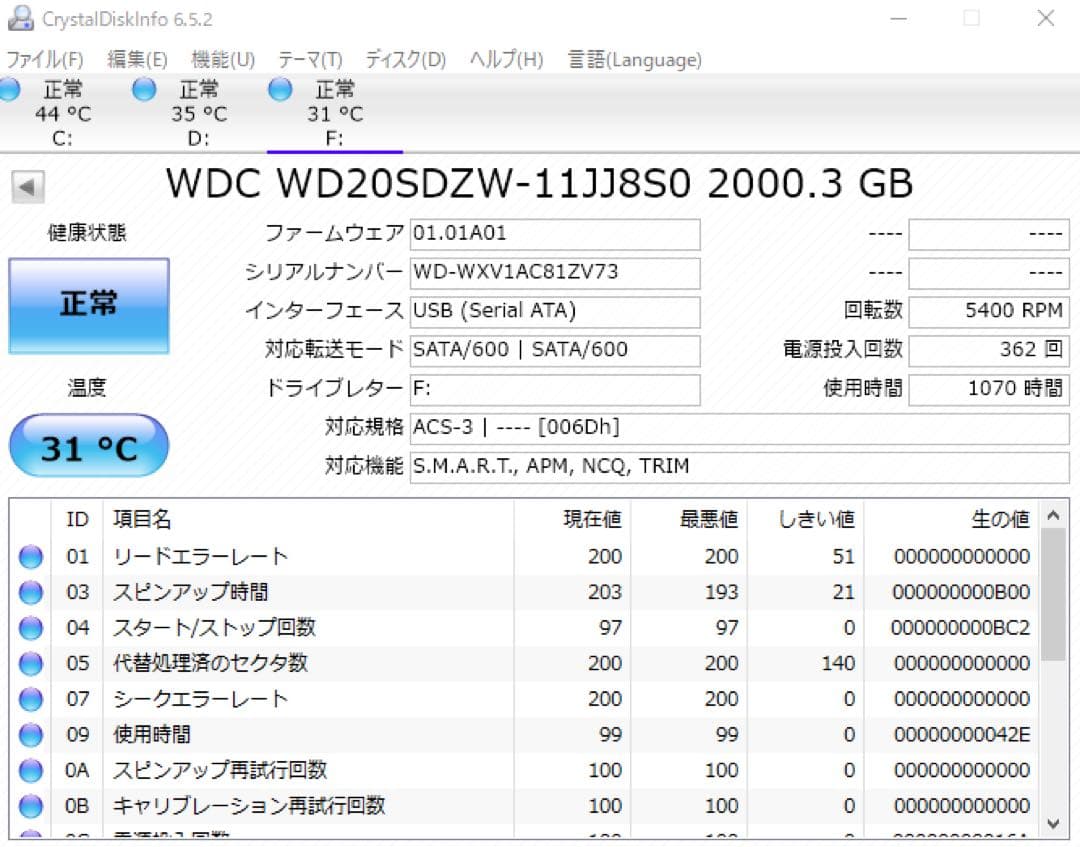Click blue status dot beside シークエラーレート
The height and width of the screenshot is (847, 1080).
click(30, 699)
